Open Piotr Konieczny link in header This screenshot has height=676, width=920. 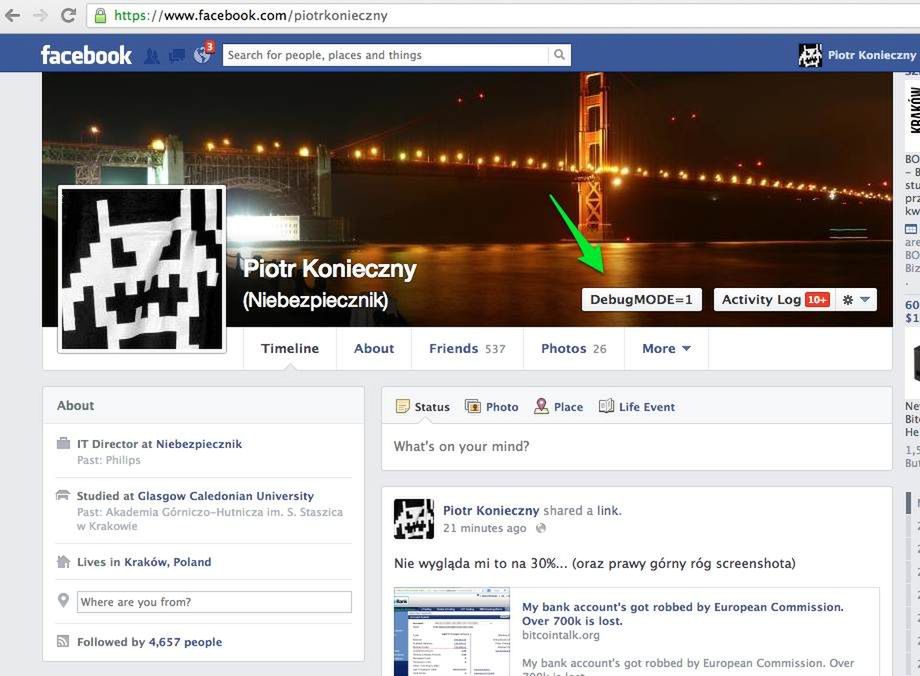click(x=871, y=55)
